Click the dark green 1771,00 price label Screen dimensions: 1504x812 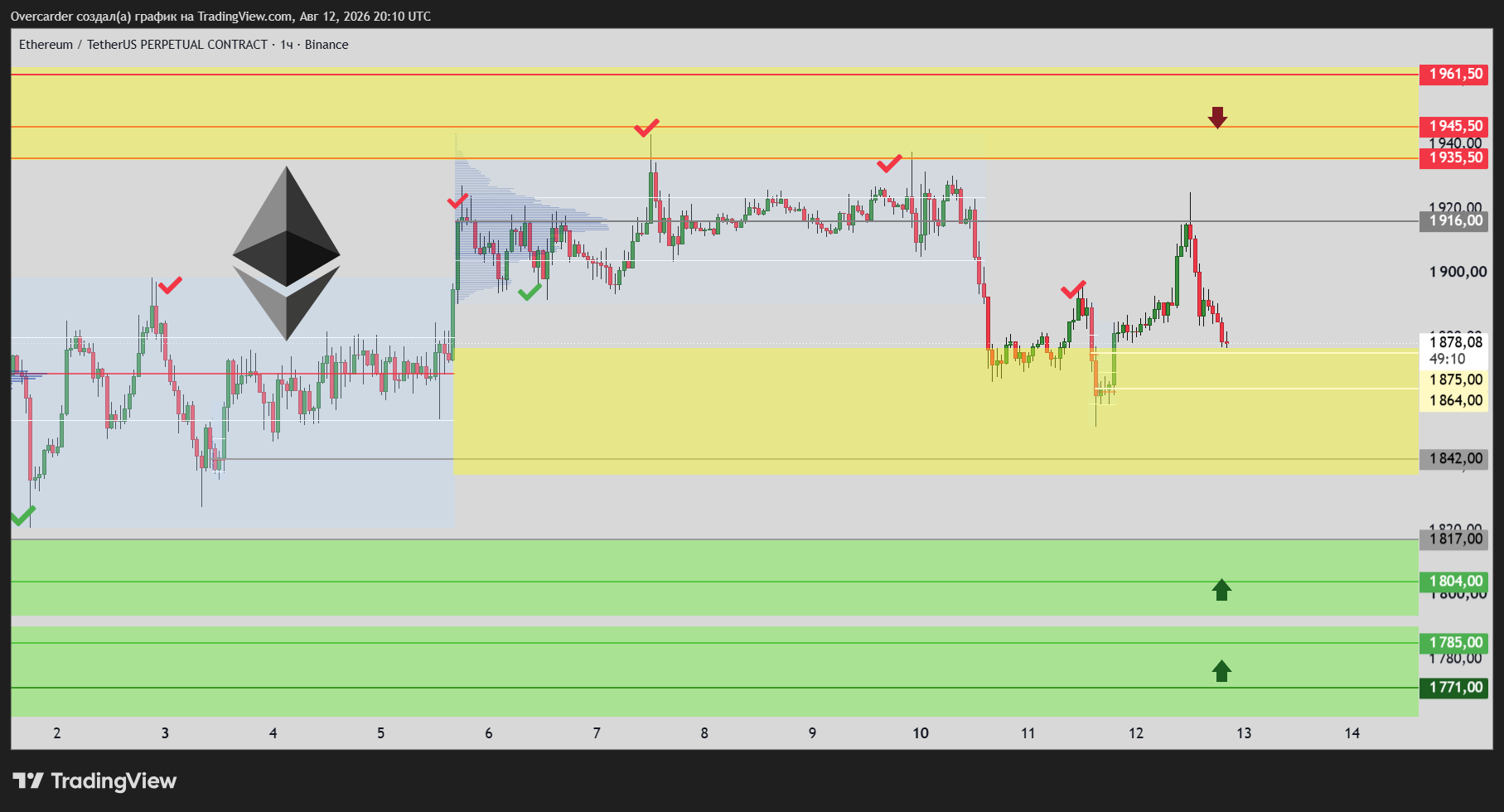coord(1456,688)
